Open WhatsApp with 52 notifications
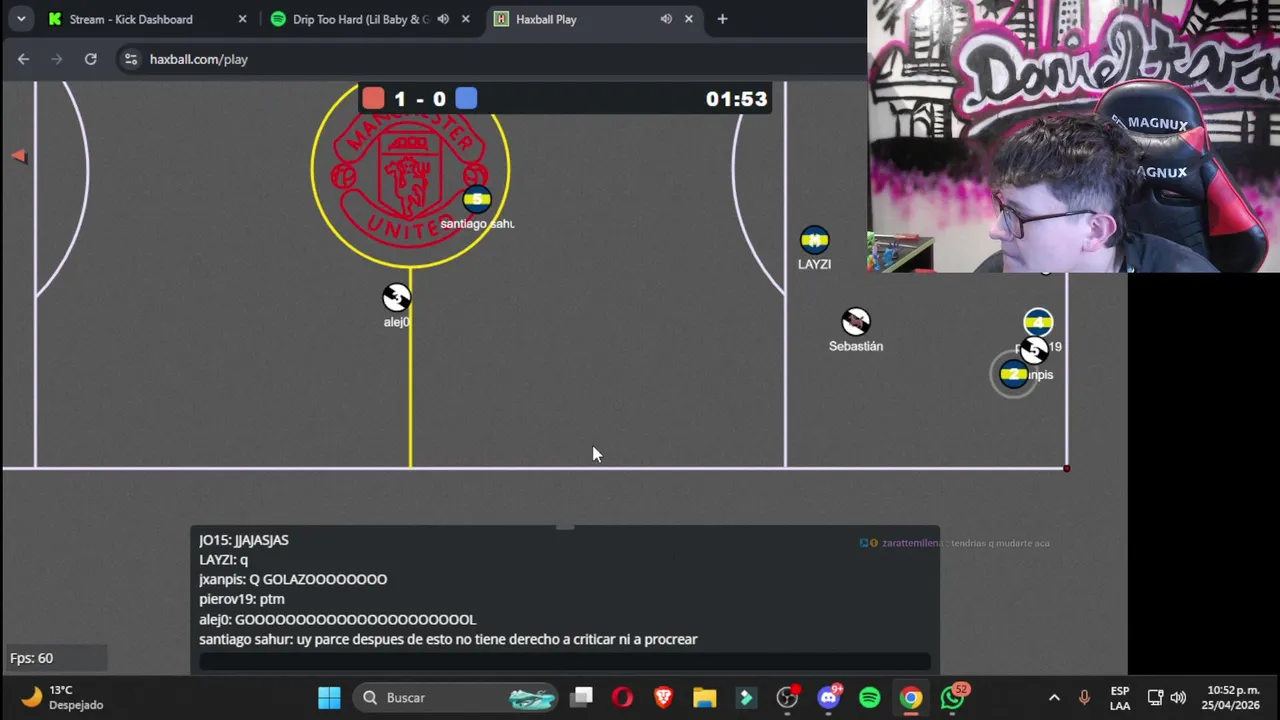 (x=953, y=697)
